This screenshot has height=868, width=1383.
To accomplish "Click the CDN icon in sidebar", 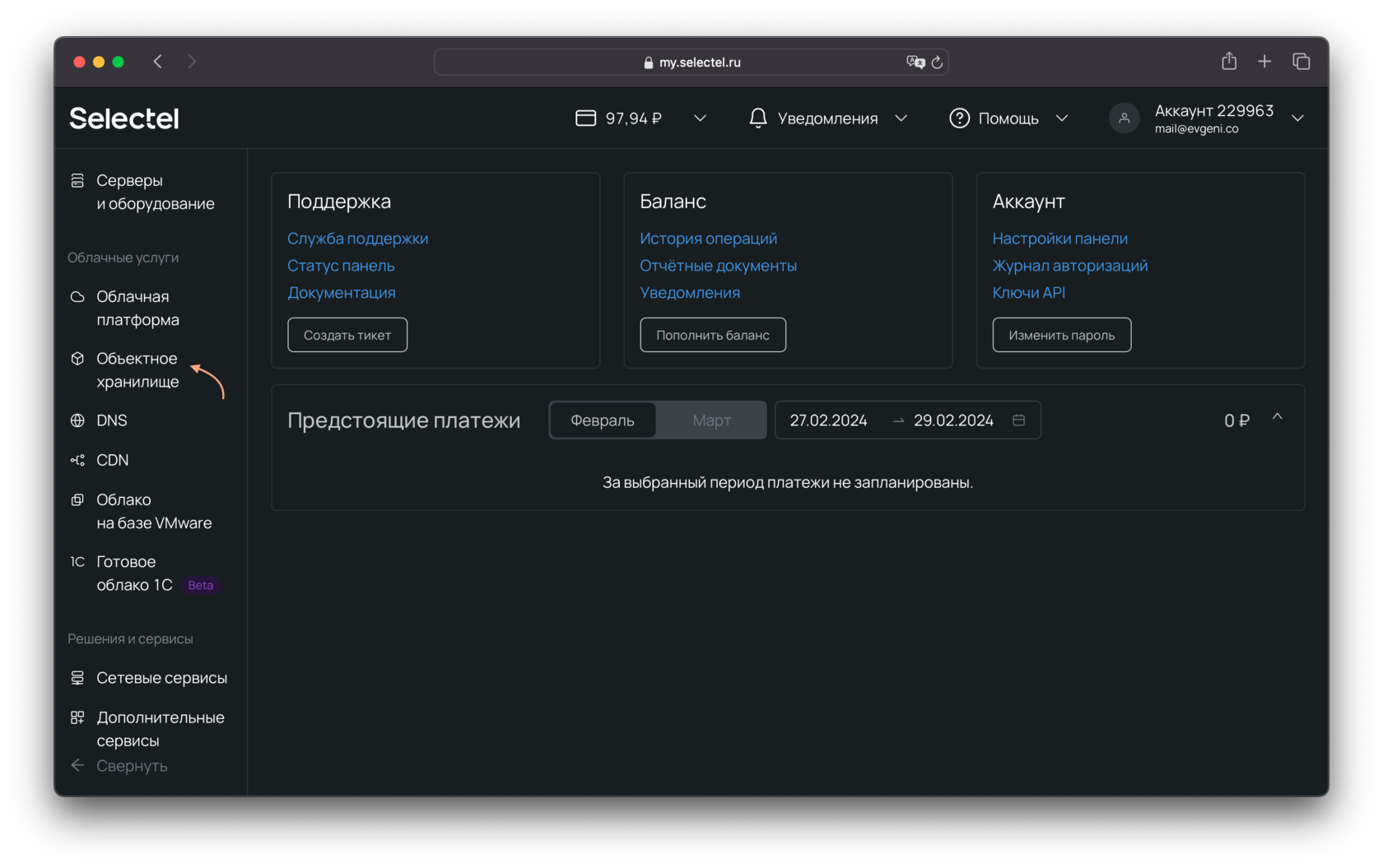I will [x=77, y=460].
